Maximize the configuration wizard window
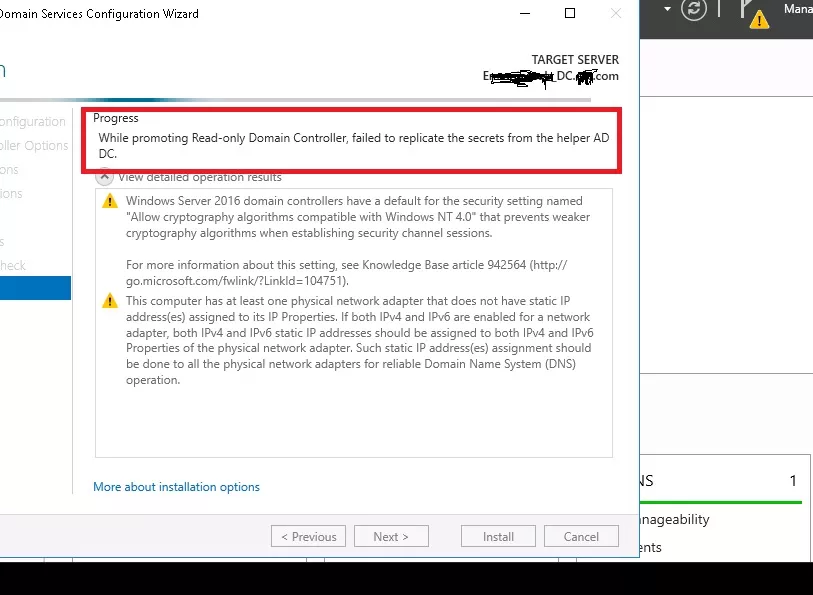The image size is (813, 595). click(x=570, y=13)
